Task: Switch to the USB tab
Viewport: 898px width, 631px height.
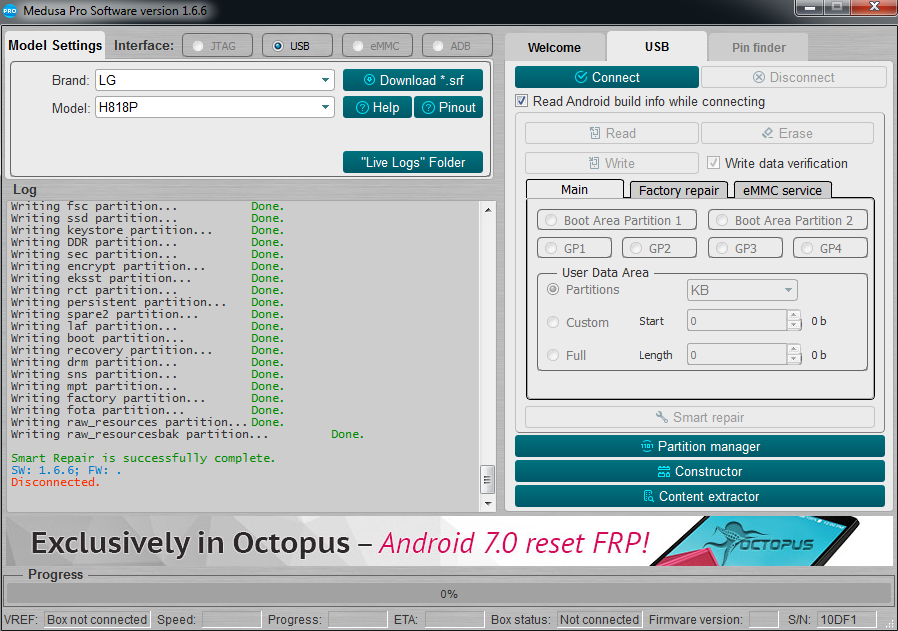Action: click(x=657, y=46)
